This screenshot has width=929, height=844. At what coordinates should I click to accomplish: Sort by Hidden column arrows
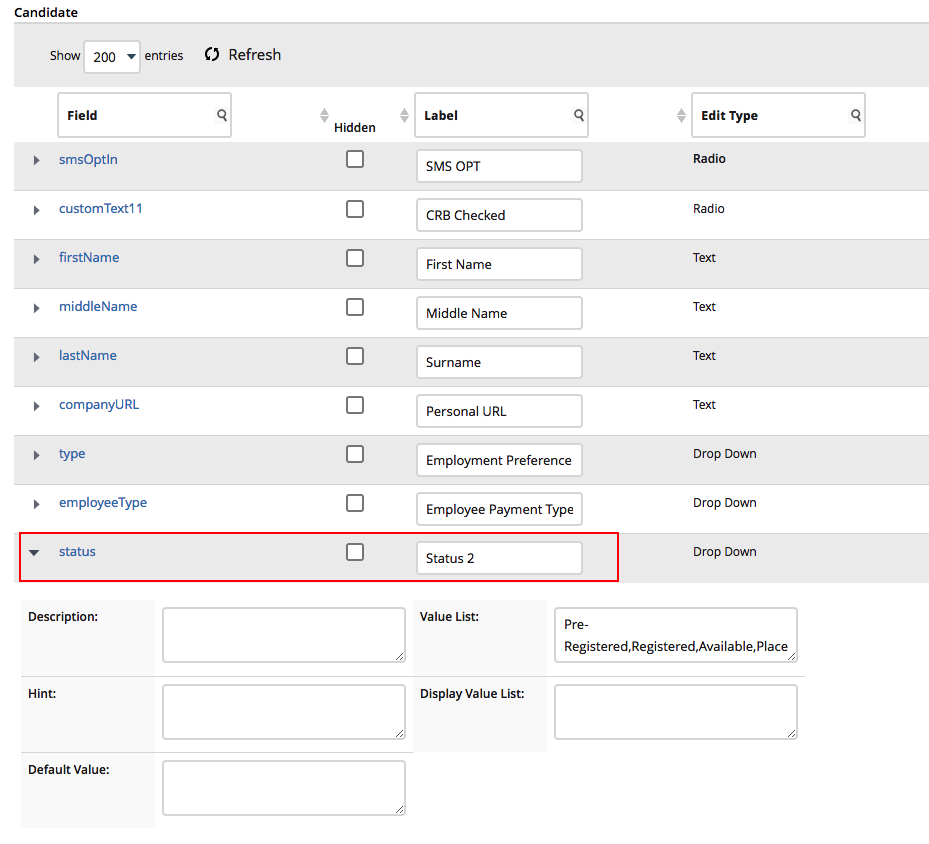click(404, 116)
